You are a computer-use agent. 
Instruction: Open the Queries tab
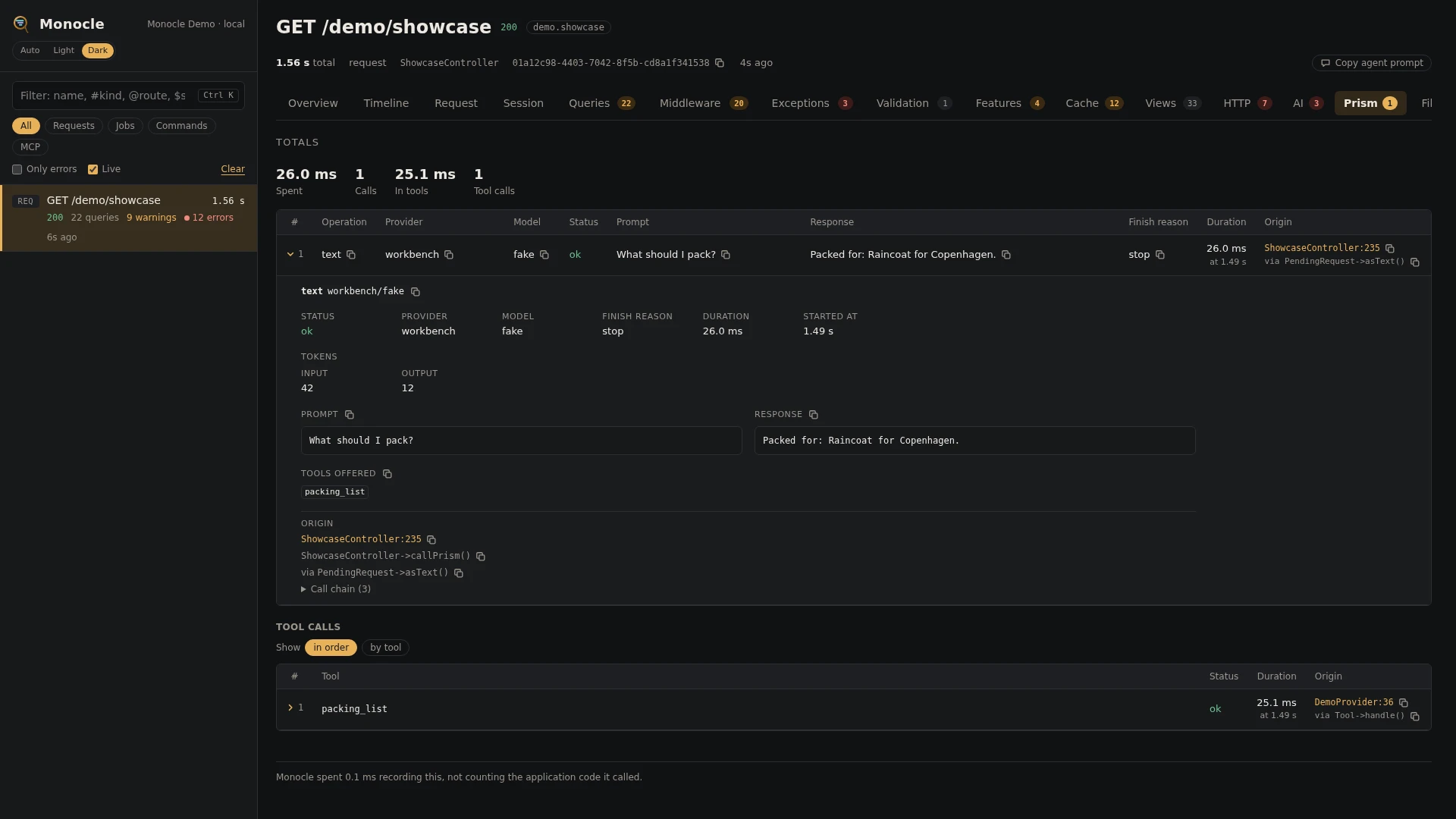point(601,103)
